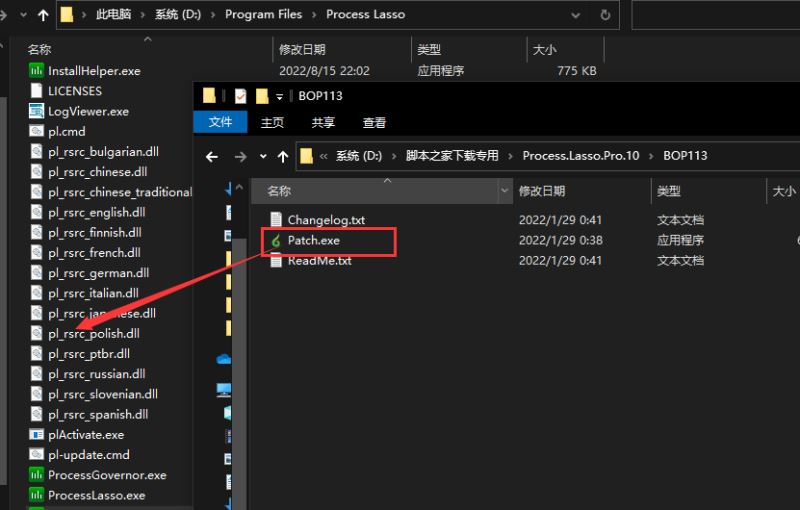Click 系统 (D:) in BOP113 address bar
This screenshot has height=510, width=800.
pos(359,156)
